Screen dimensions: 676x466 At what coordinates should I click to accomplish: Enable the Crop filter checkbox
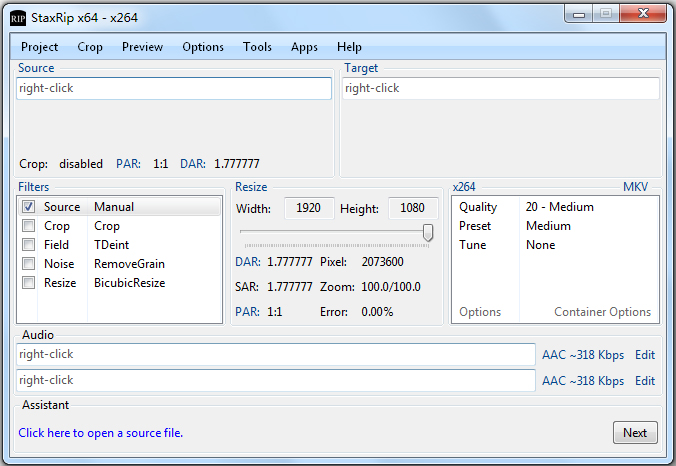point(29,226)
